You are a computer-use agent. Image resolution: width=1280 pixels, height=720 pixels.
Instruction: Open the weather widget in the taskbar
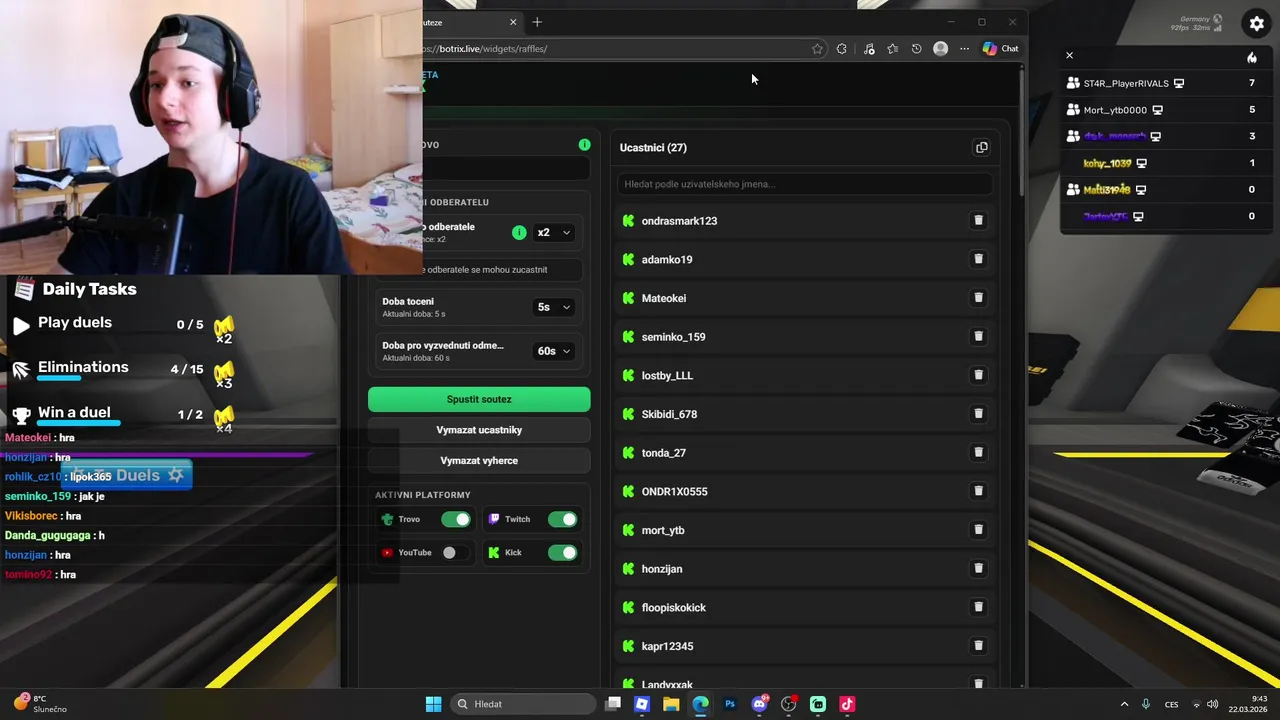[40, 704]
